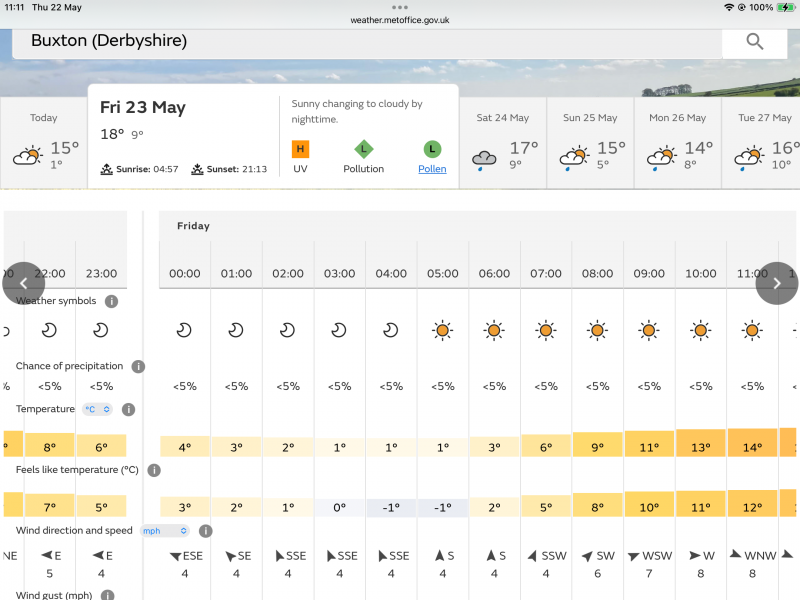Click info icon beside Feels like temperature
This screenshot has width=800, height=600.
pos(154,470)
